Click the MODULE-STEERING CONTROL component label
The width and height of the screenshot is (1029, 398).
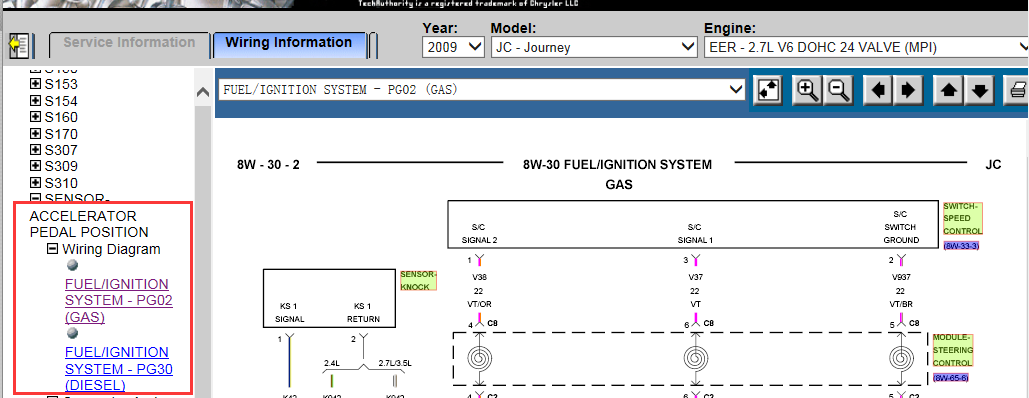pyautogui.click(x=954, y=350)
